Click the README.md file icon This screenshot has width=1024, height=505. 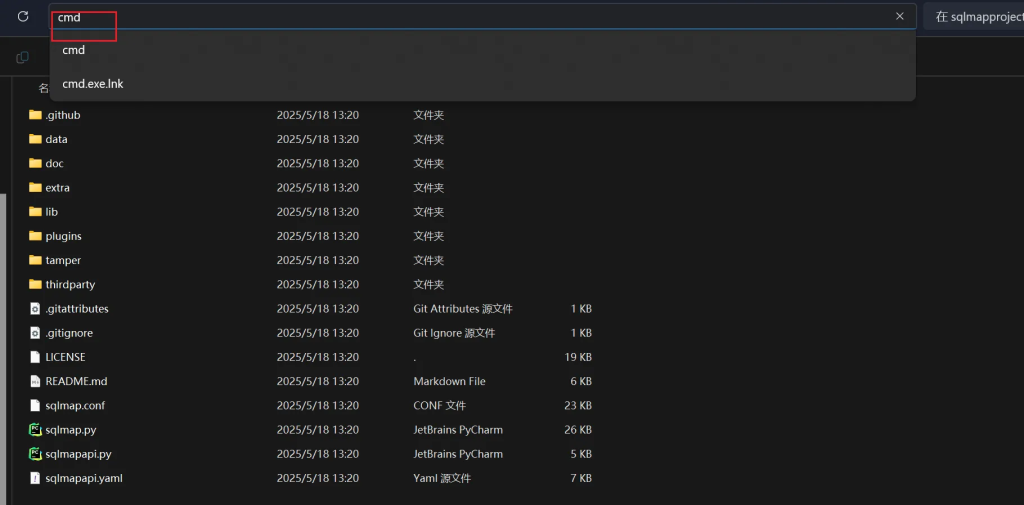point(35,382)
